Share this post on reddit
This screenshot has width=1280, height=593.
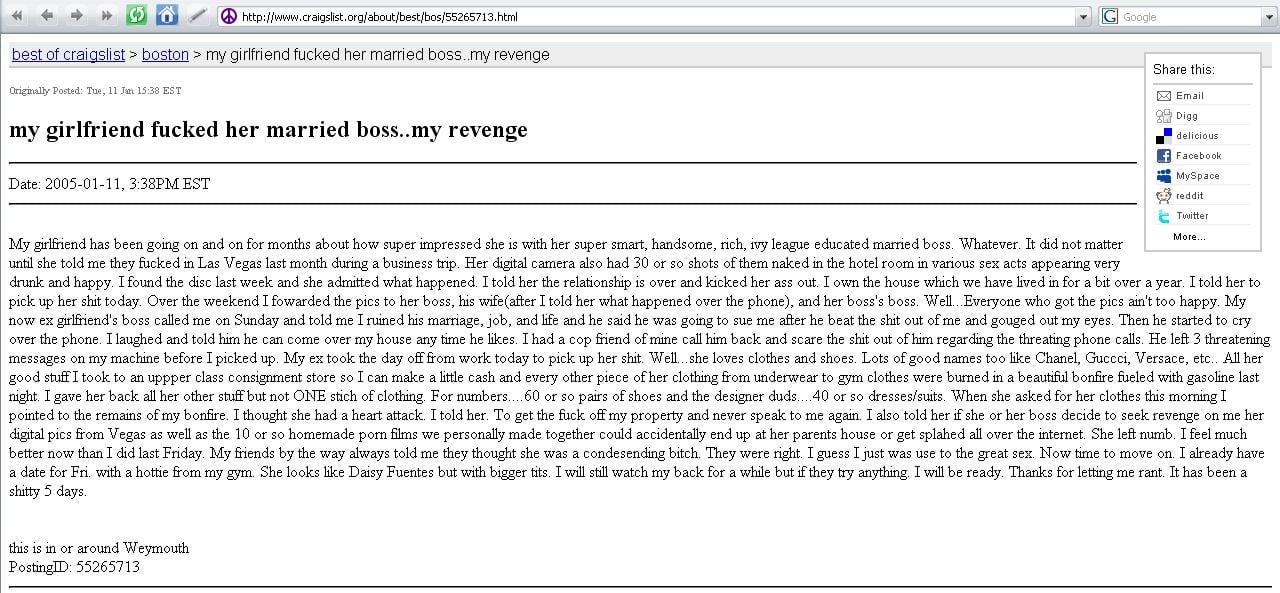(x=1189, y=196)
